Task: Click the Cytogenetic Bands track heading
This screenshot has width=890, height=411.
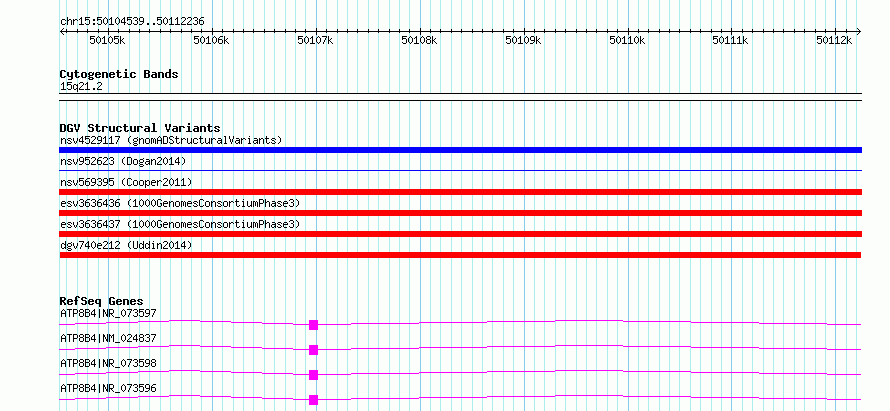Action: click(x=119, y=74)
